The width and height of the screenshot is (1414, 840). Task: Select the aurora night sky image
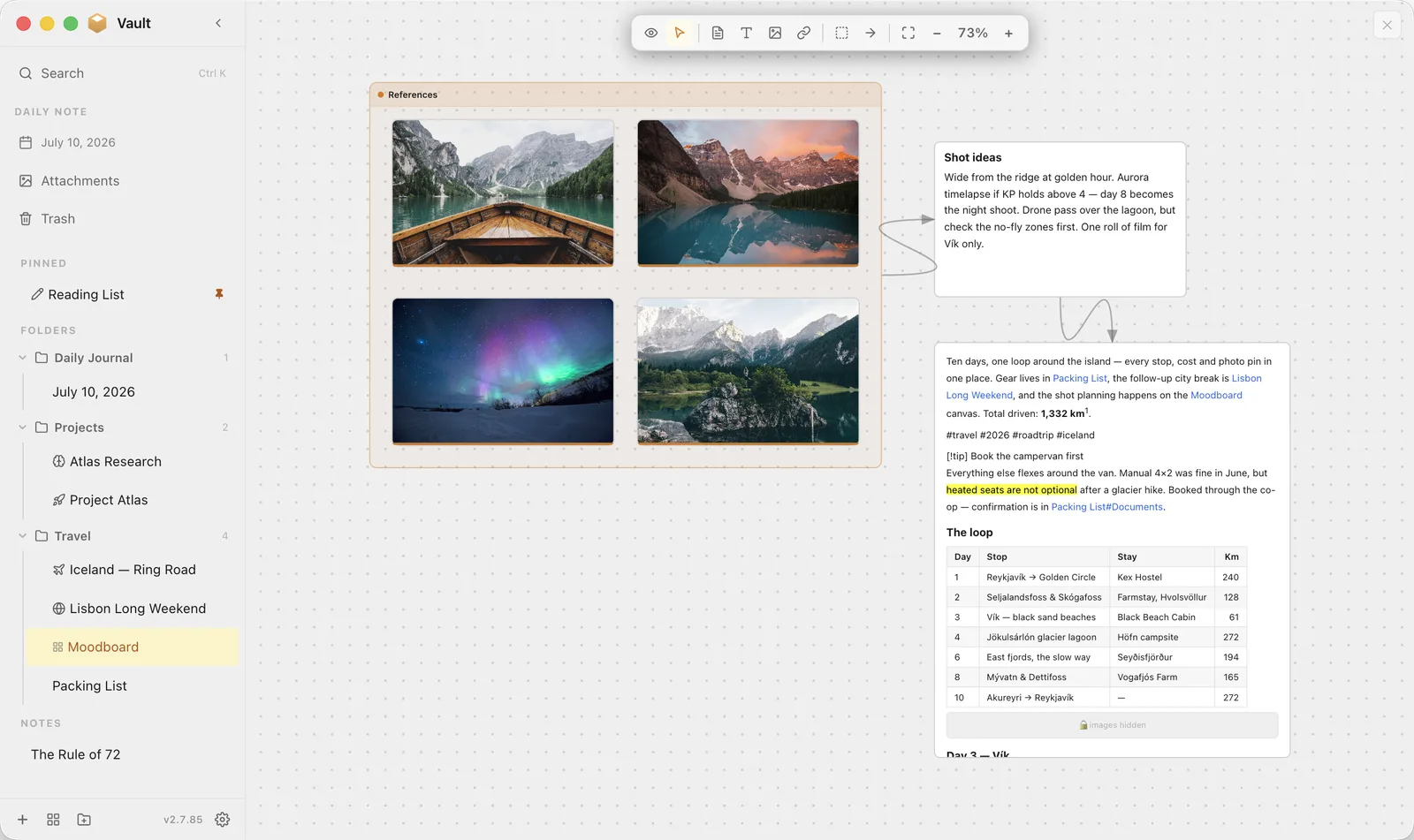pyautogui.click(x=503, y=371)
